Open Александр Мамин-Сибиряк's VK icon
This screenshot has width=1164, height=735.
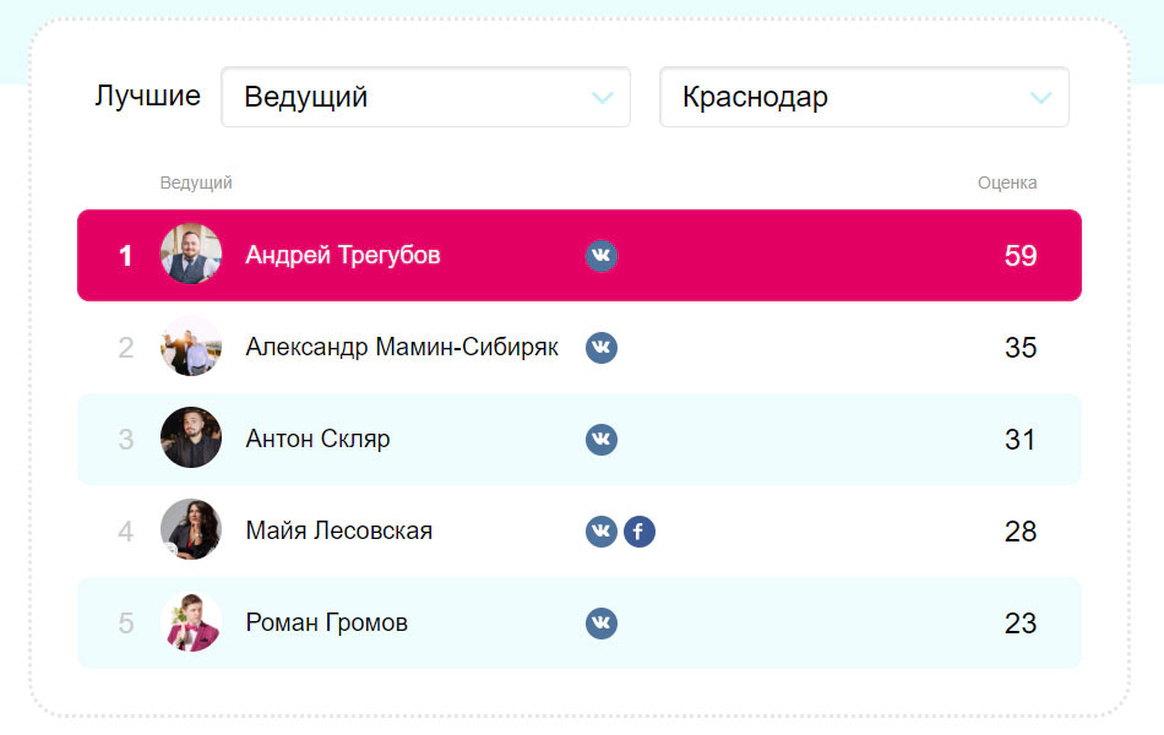coord(601,347)
